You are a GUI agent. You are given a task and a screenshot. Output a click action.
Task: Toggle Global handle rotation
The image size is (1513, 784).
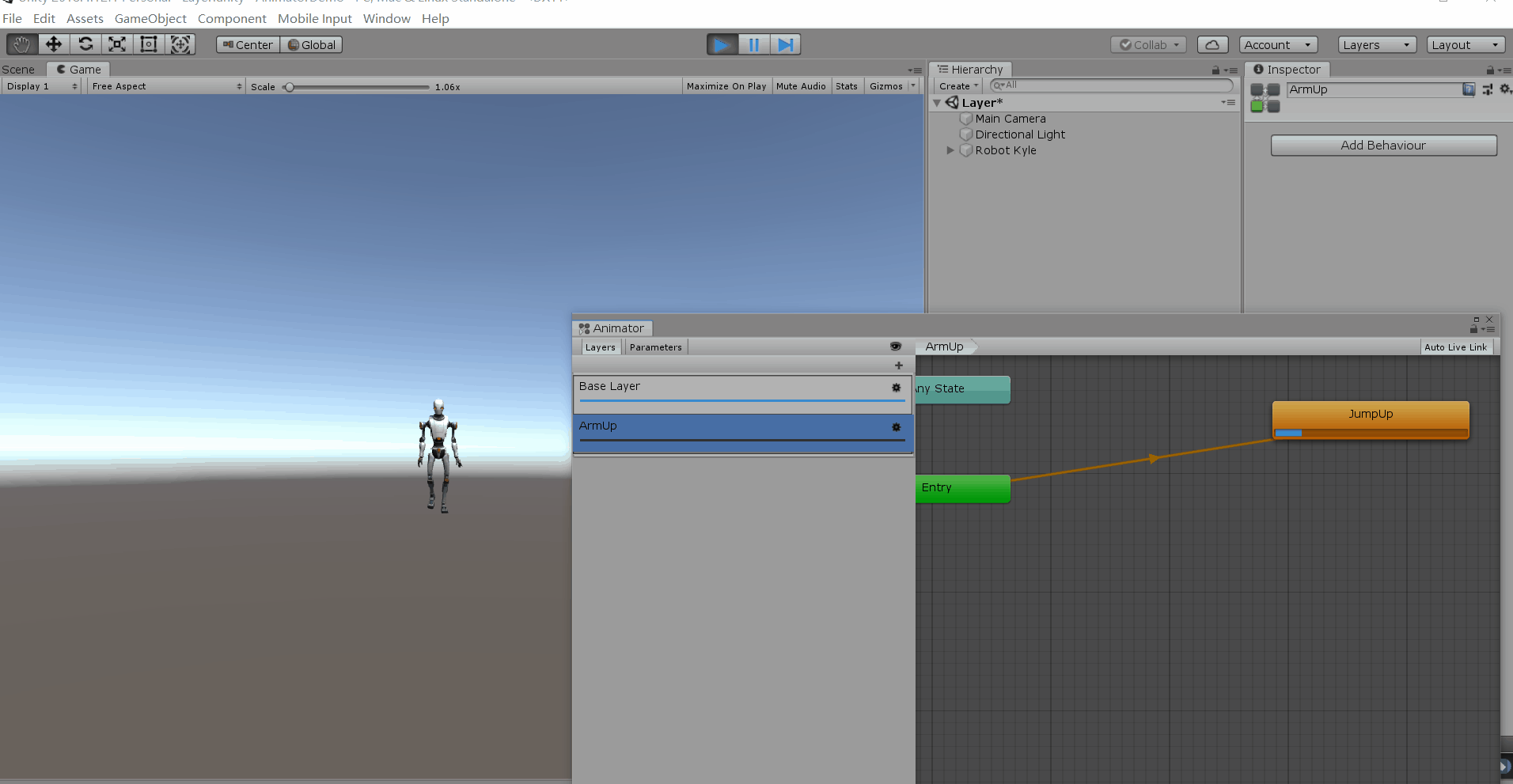312,45
